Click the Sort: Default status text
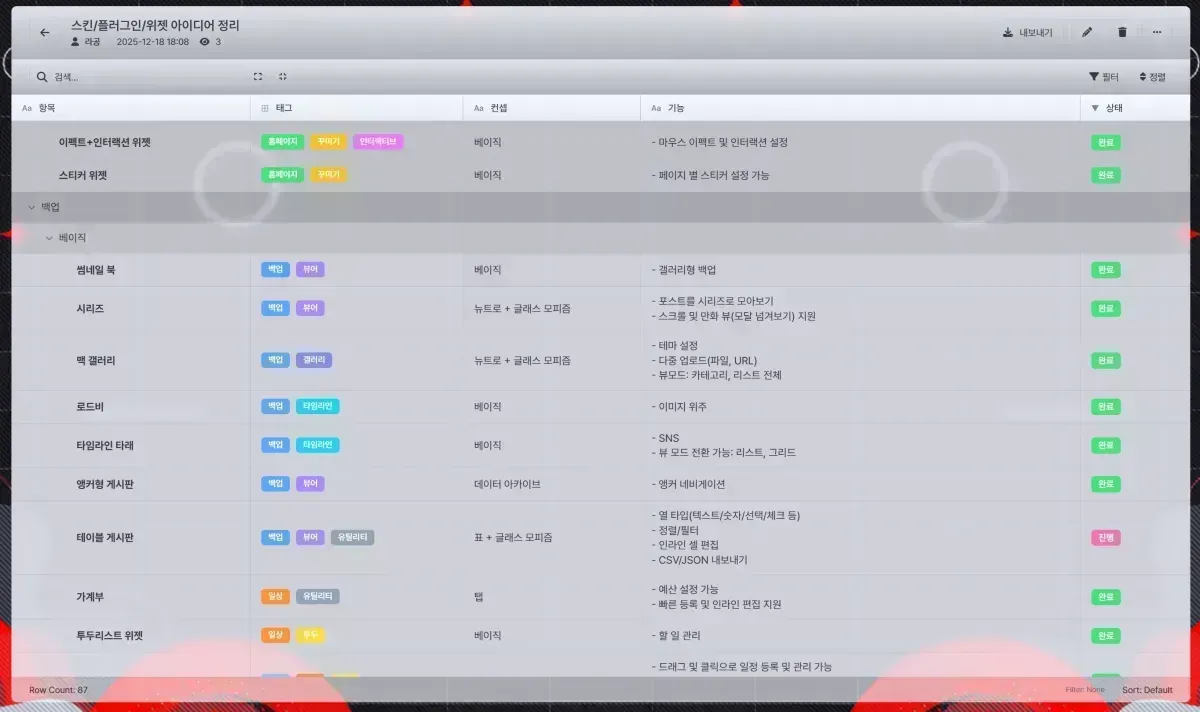 point(1147,690)
